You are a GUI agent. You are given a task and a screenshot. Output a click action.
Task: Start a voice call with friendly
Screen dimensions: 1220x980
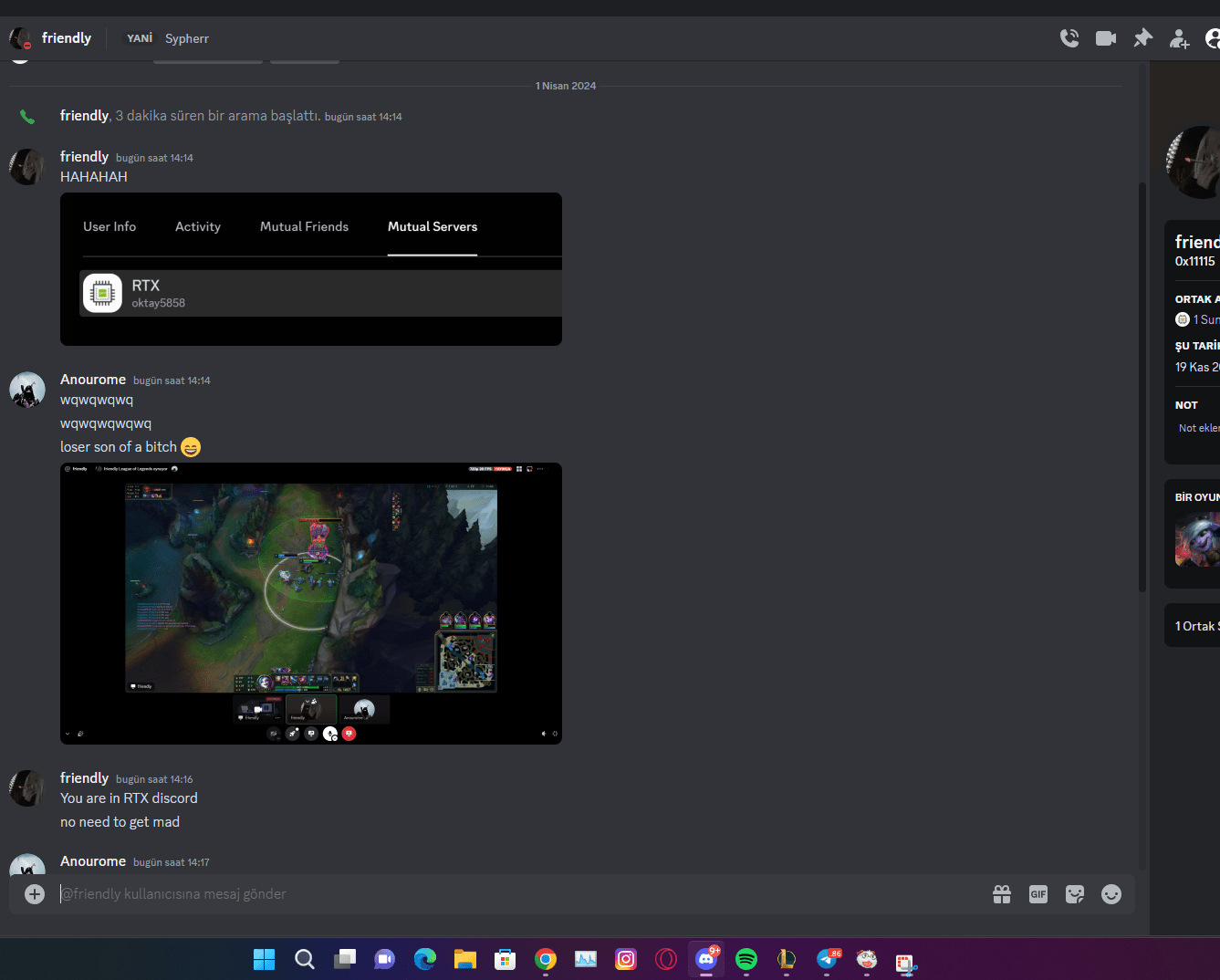click(x=1069, y=38)
